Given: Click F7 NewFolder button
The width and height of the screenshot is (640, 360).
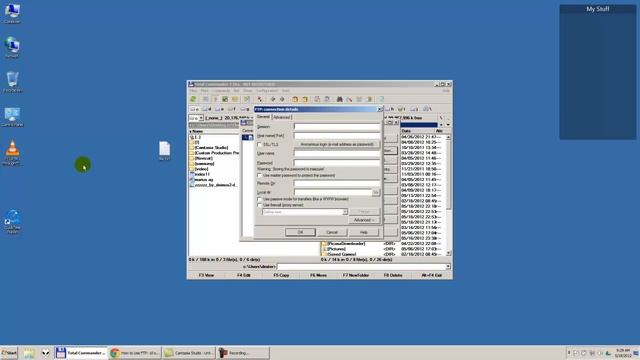Looking at the screenshot, I should (356, 276).
